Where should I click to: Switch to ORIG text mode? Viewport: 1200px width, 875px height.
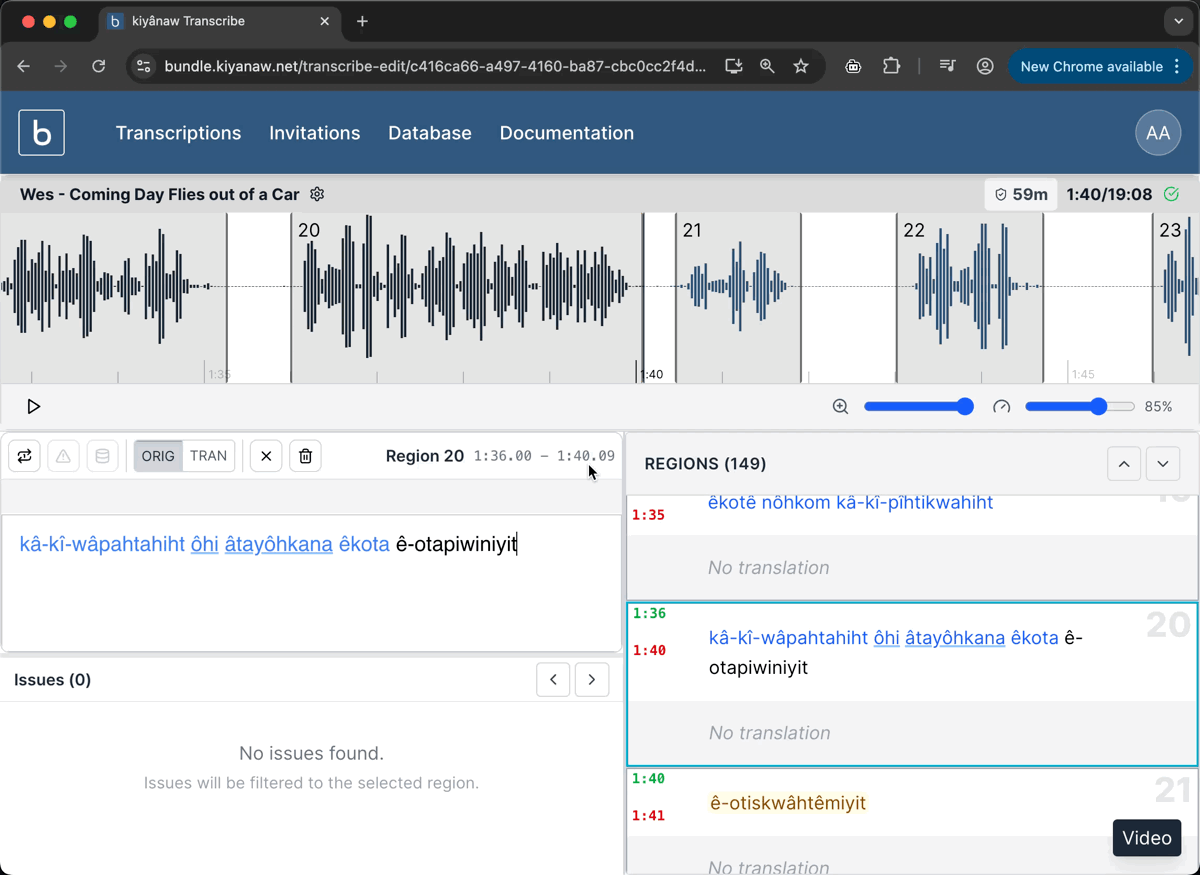click(x=158, y=456)
